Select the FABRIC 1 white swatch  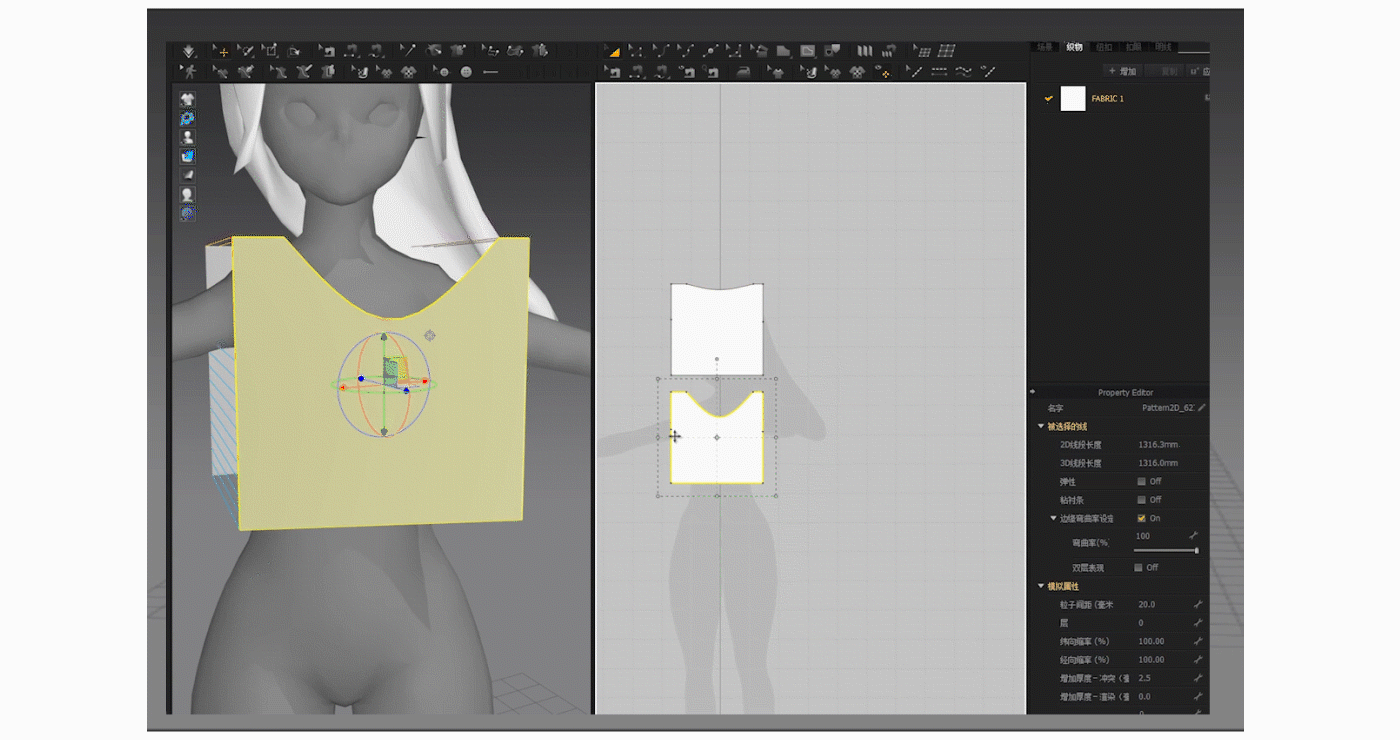click(x=1073, y=98)
